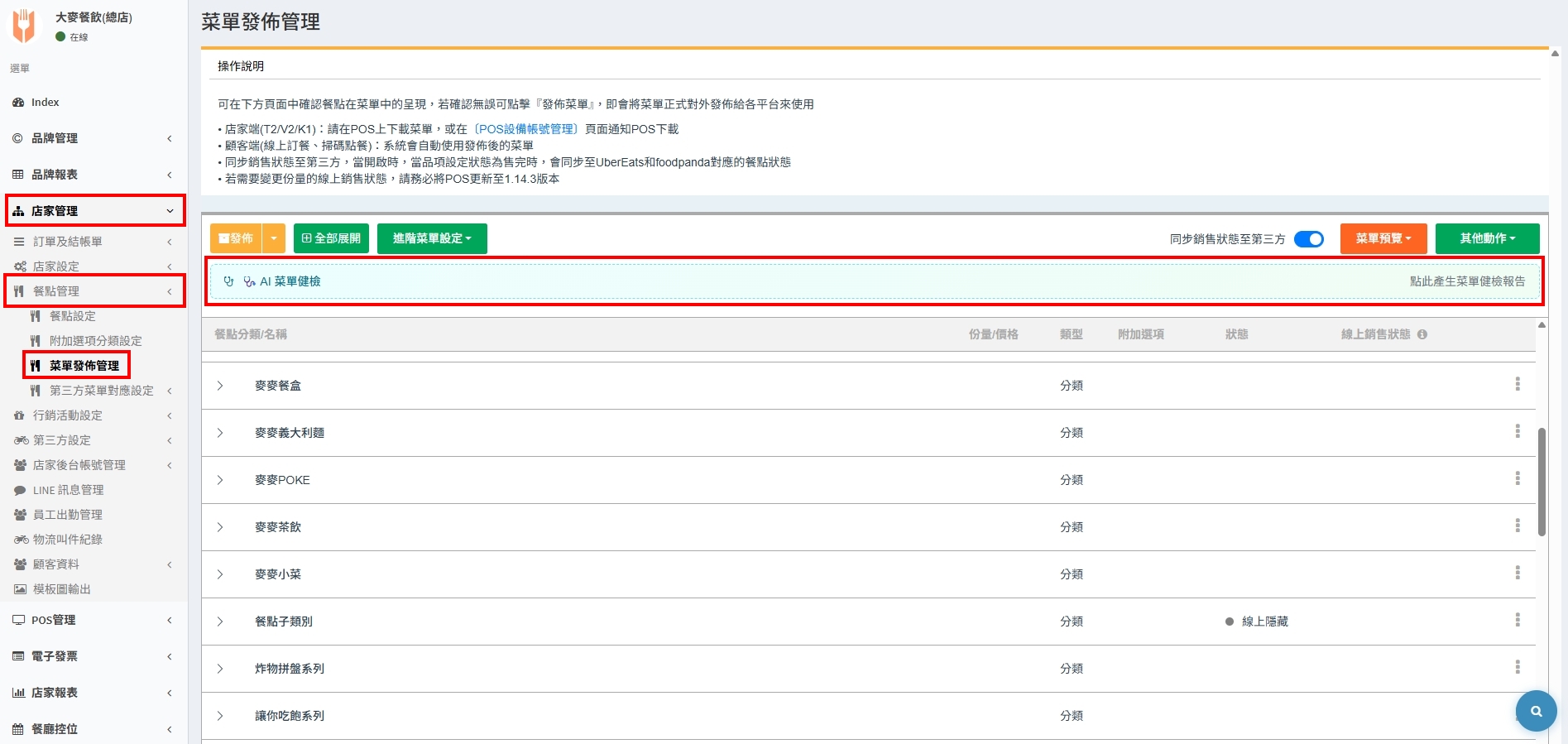The width and height of the screenshot is (1568, 744).
Task: Open the three-dot menu for 餐點子類別
Action: click(x=1518, y=620)
